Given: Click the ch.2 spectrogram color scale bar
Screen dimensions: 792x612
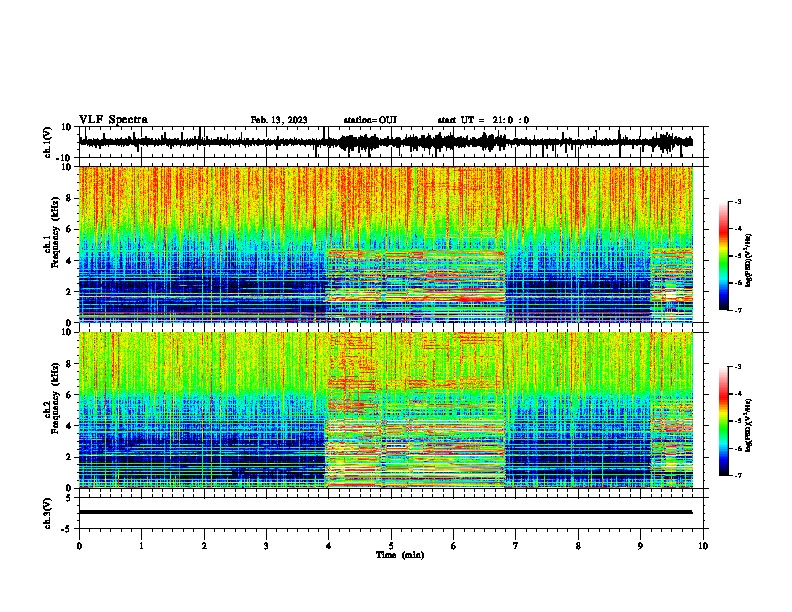Looking at the screenshot, I should click(x=723, y=421).
